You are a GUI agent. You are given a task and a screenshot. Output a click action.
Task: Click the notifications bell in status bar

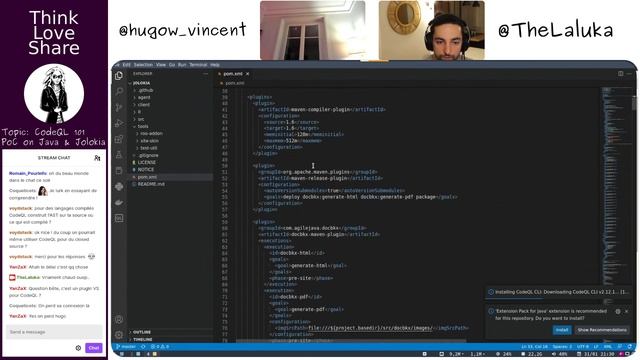(x=629, y=347)
